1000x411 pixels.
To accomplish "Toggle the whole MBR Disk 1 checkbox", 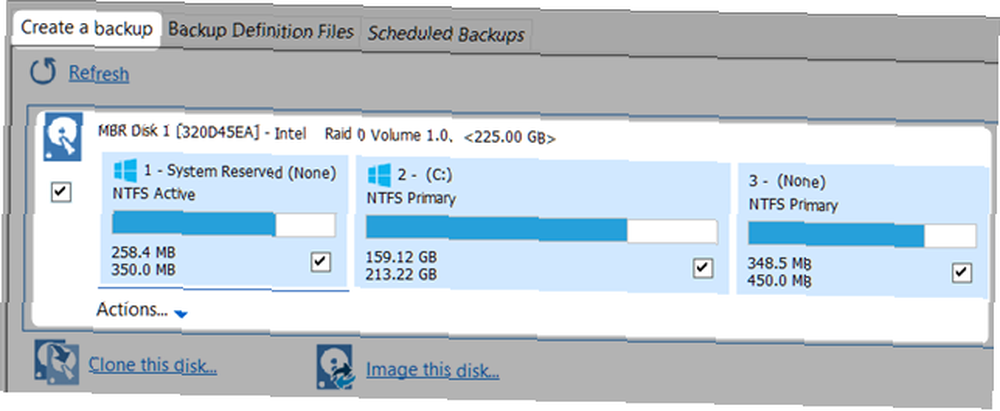I will (61, 192).
